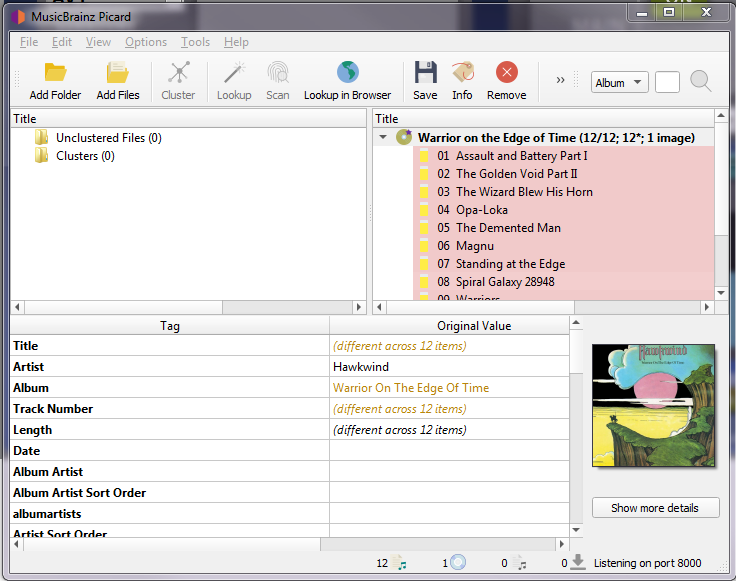Click metadata table vertical scrollbar down arrow
The image size is (736, 581).
point(576,530)
